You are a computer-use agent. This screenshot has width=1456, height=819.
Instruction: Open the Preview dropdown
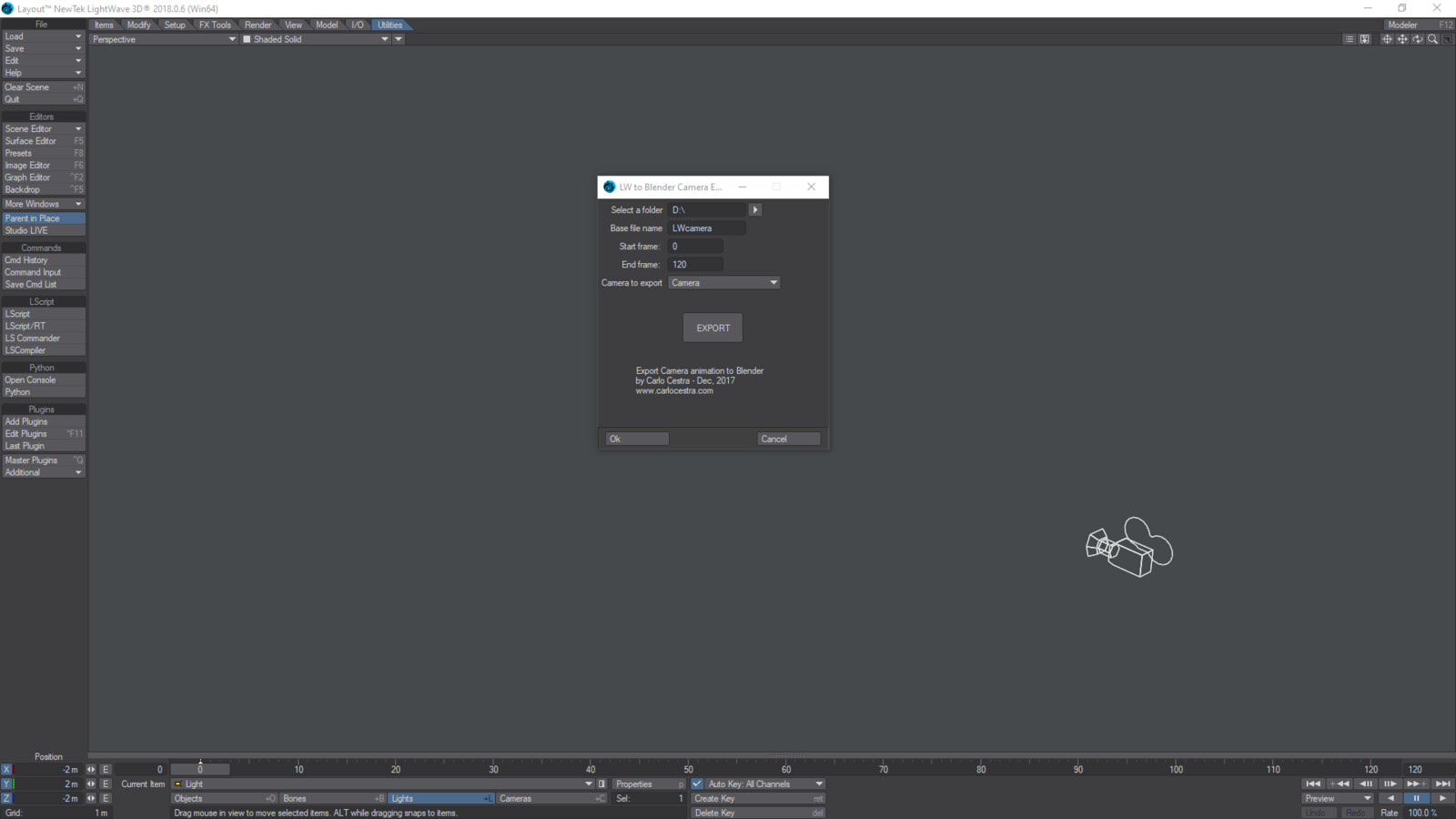pyautogui.click(x=1338, y=798)
